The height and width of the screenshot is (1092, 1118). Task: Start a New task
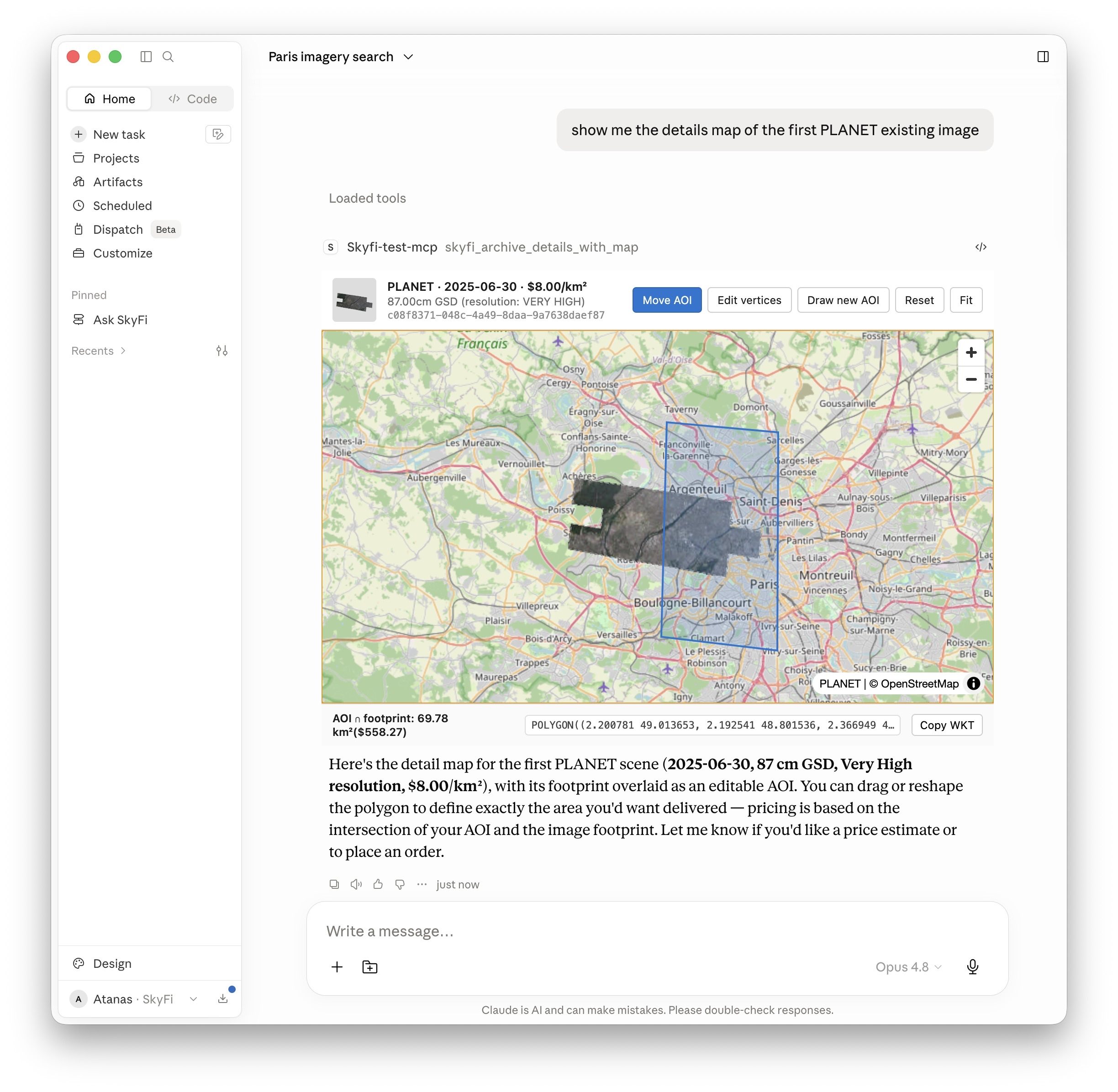[119, 134]
